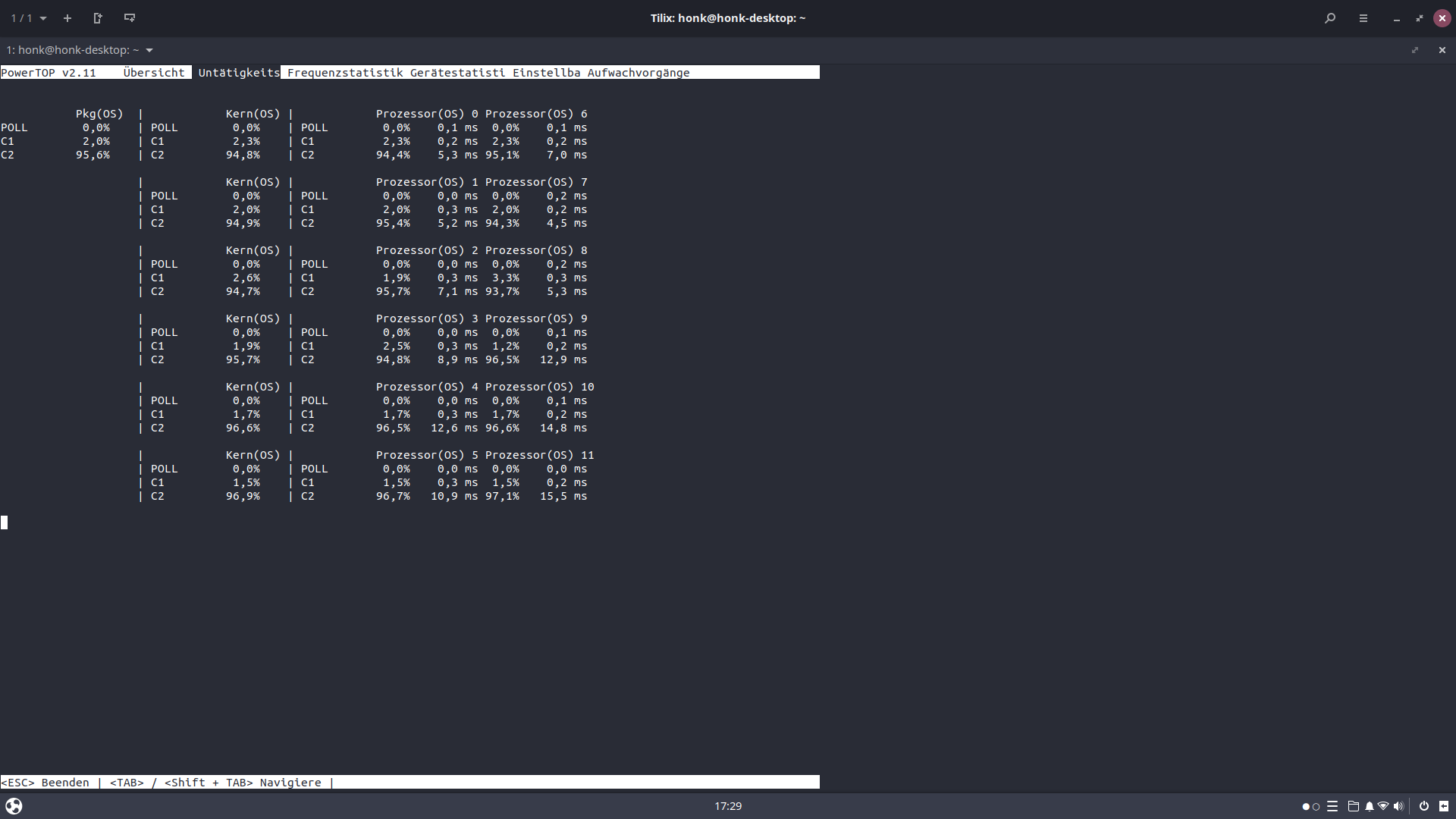
Task: Select the 14,8 ms latency value
Action: pos(563,428)
